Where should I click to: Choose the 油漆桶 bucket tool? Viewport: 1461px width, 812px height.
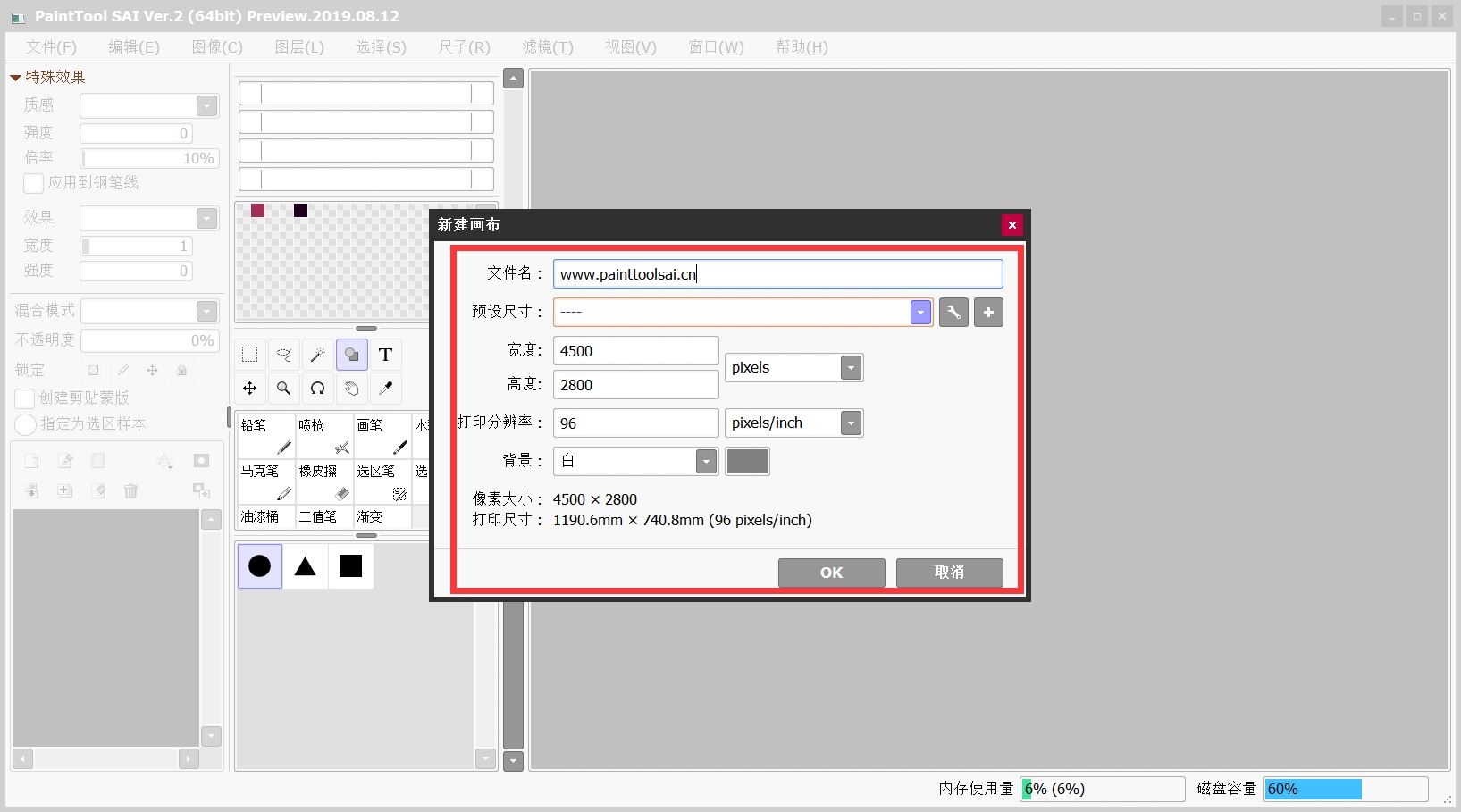tap(266, 516)
